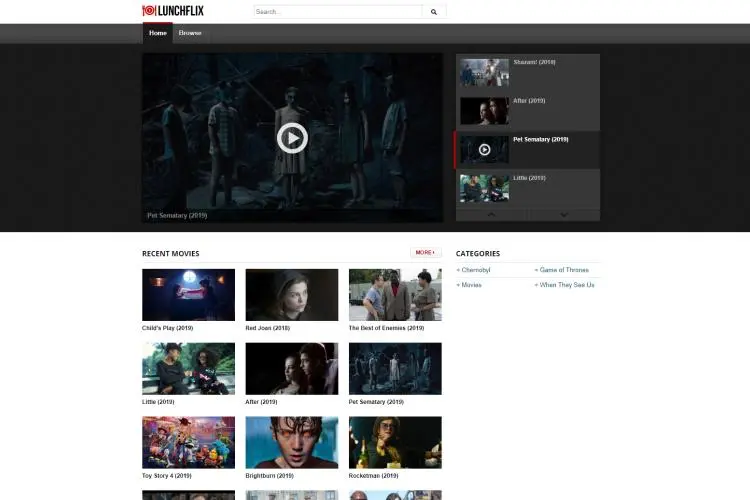Open the Home tab

[x=157, y=33]
